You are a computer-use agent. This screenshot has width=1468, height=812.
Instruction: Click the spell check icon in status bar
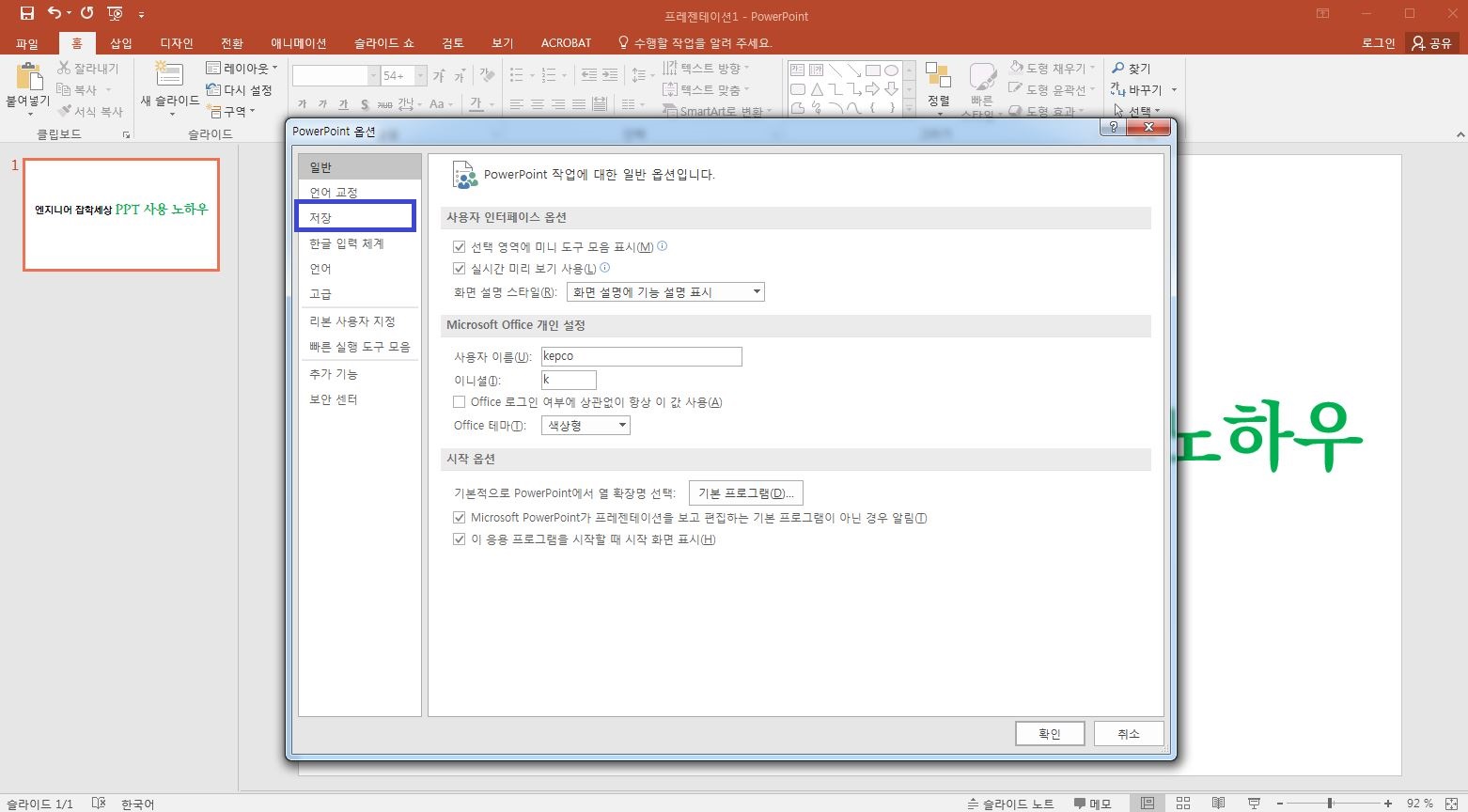[99, 804]
